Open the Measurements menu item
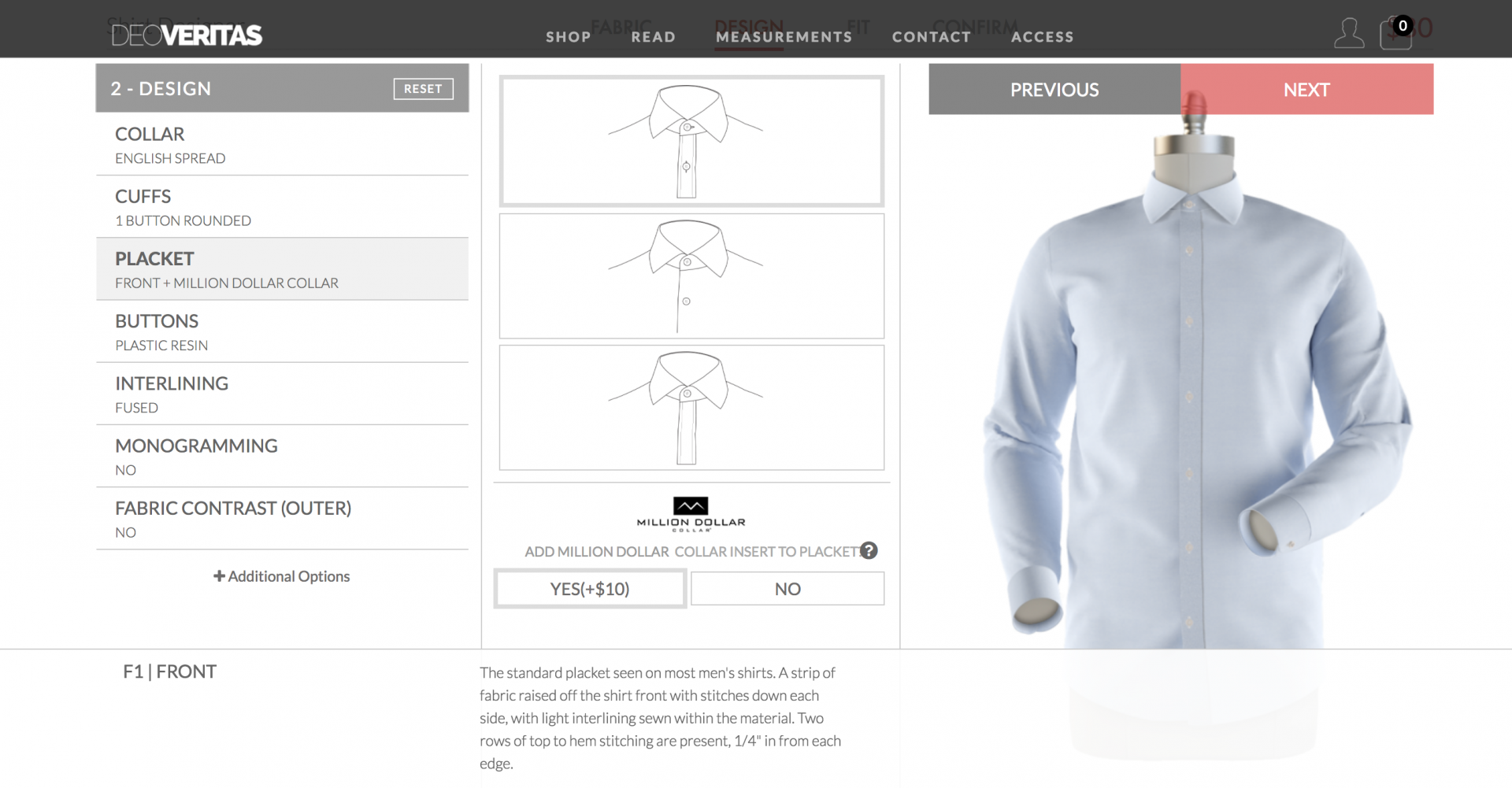The height and width of the screenshot is (788, 1512). (784, 37)
